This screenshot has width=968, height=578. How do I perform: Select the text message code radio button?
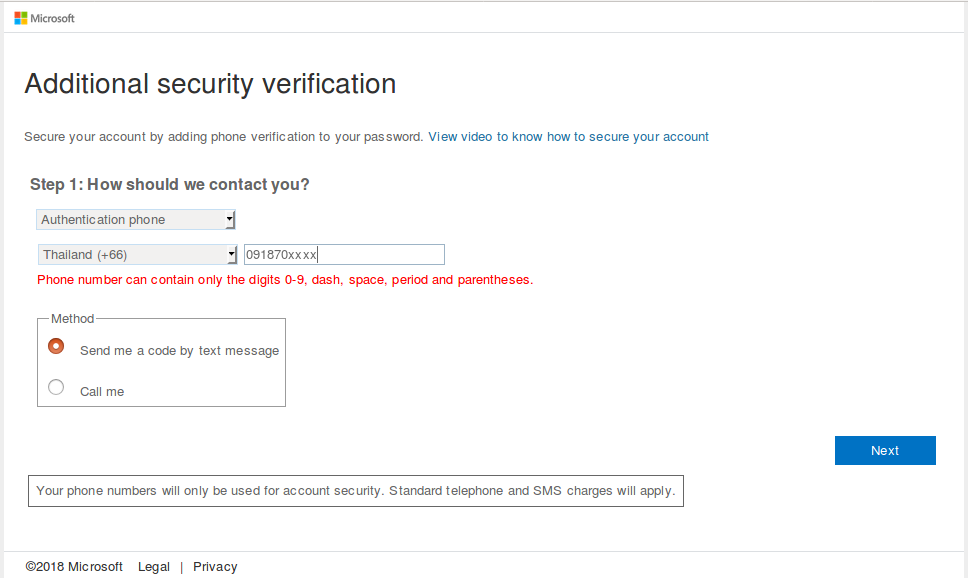click(x=56, y=347)
